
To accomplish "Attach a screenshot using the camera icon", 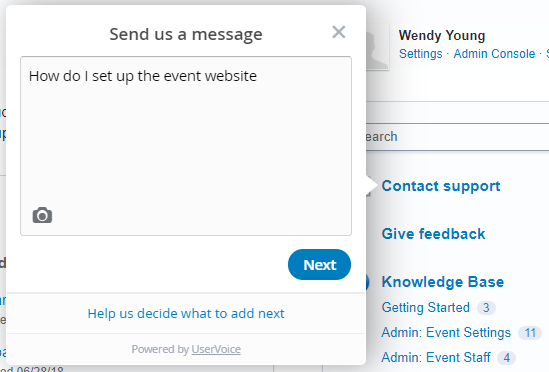I will [42, 215].
